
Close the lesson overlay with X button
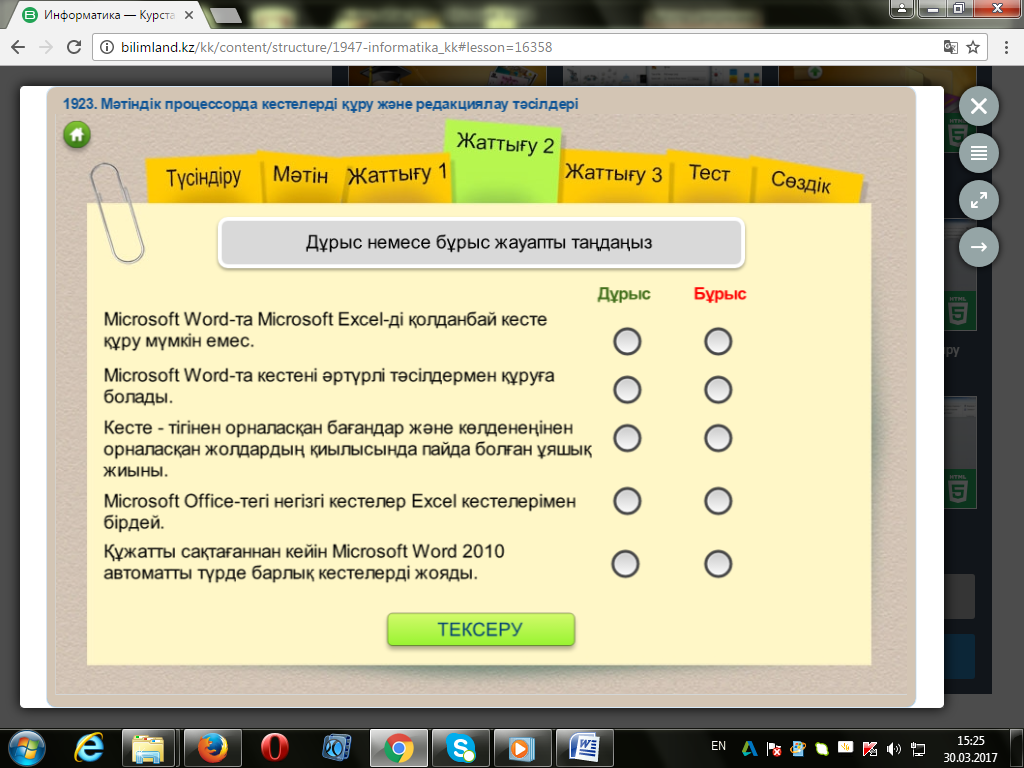(978, 106)
